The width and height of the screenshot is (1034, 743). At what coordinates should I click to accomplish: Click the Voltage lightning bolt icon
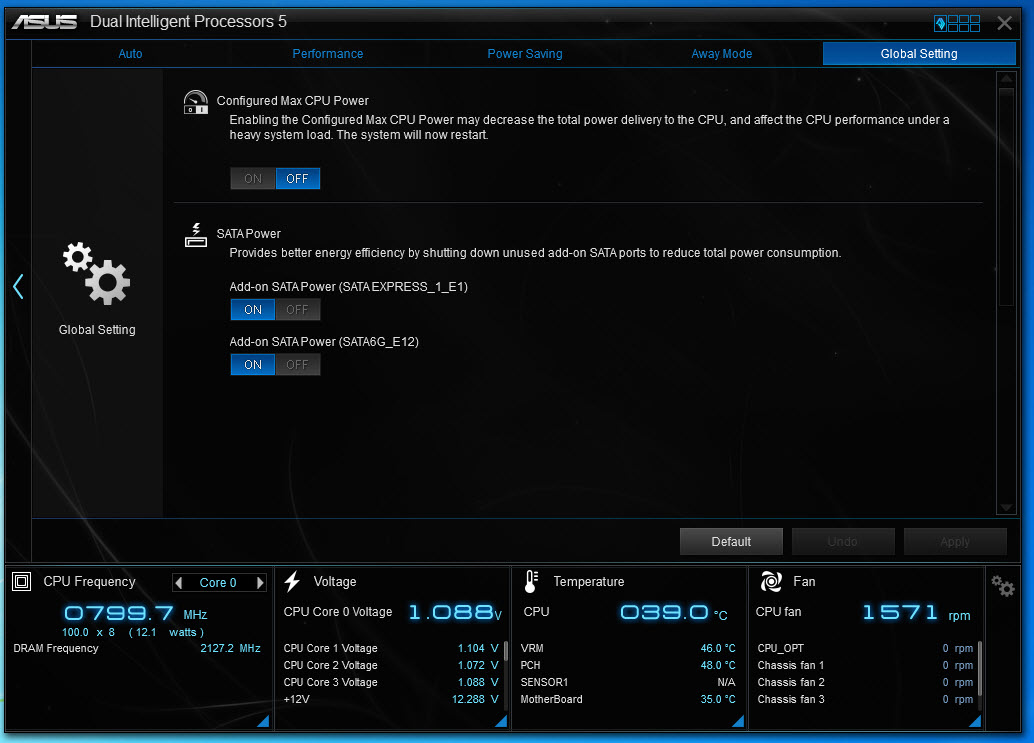pos(292,581)
